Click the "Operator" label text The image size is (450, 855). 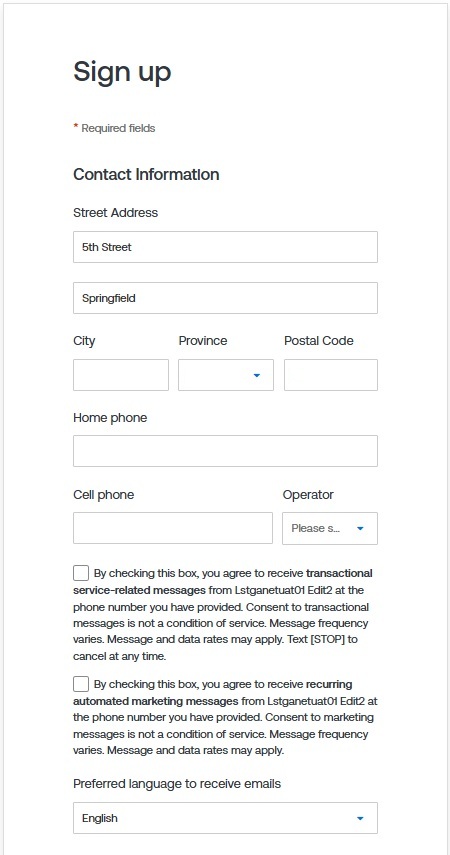[308, 495]
